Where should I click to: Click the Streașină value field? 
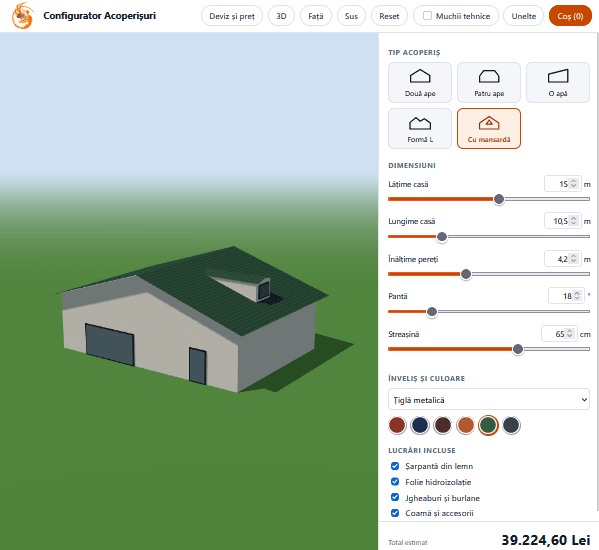pyautogui.click(x=559, y=334)
